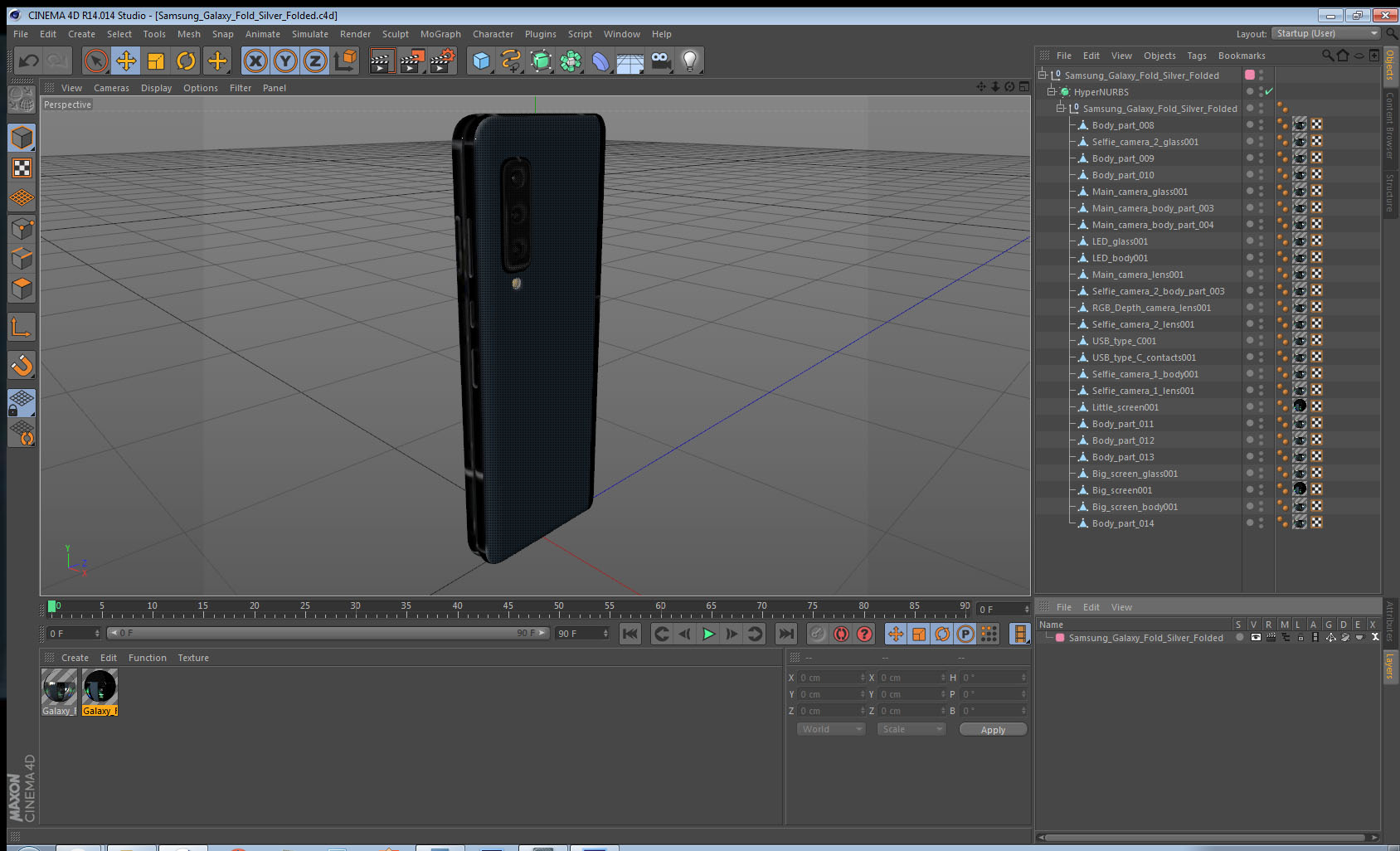Screen dimensions: 1400x851
Task: Switch to Polygons mode icon
Action: point(22,288)
